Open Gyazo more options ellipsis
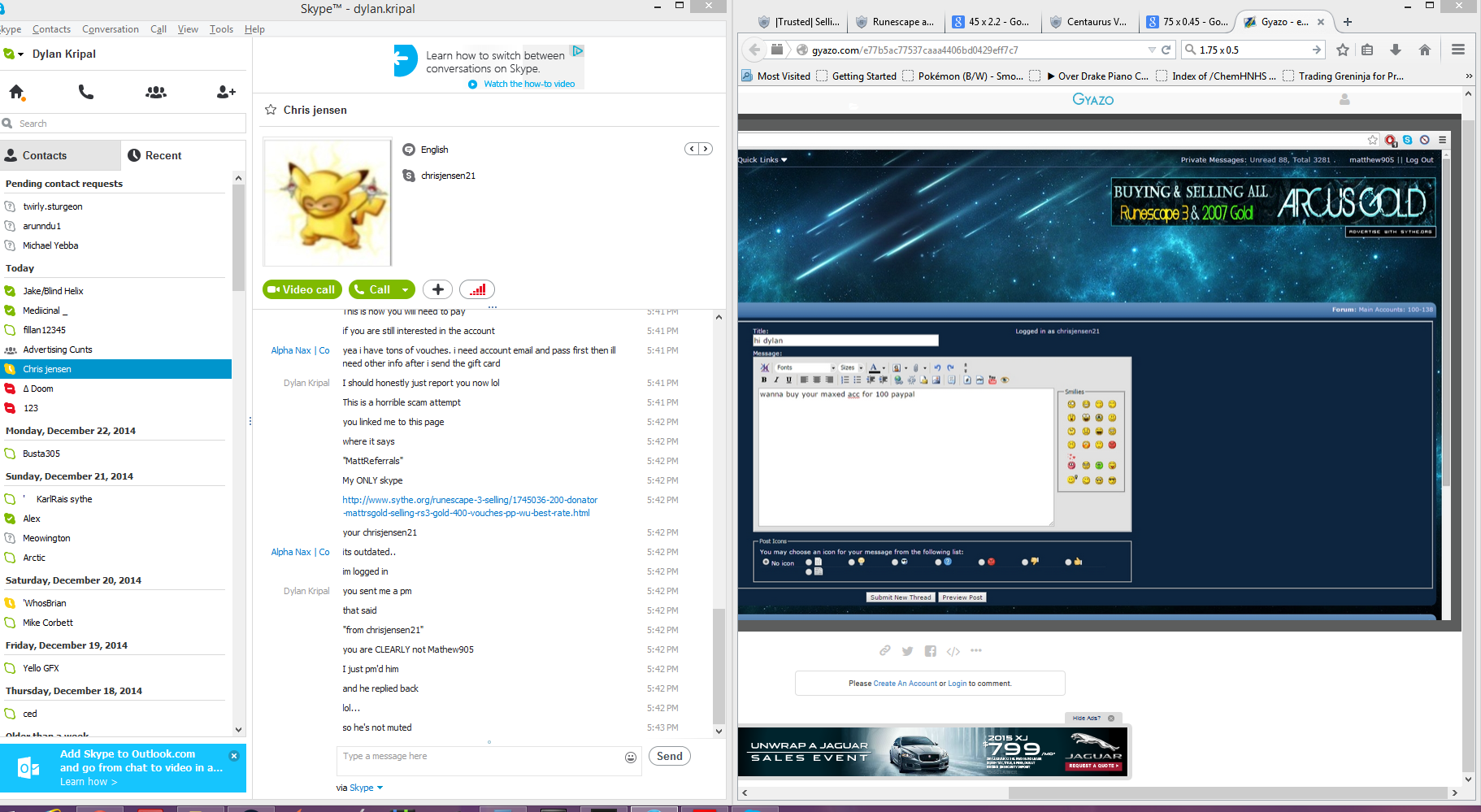The height and width of the screenshot is (812, 1481). 976,650
